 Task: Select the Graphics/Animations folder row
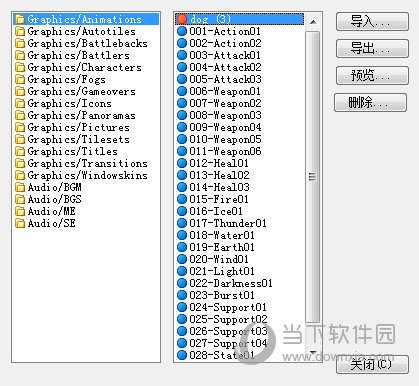click(x=86, y=19)
